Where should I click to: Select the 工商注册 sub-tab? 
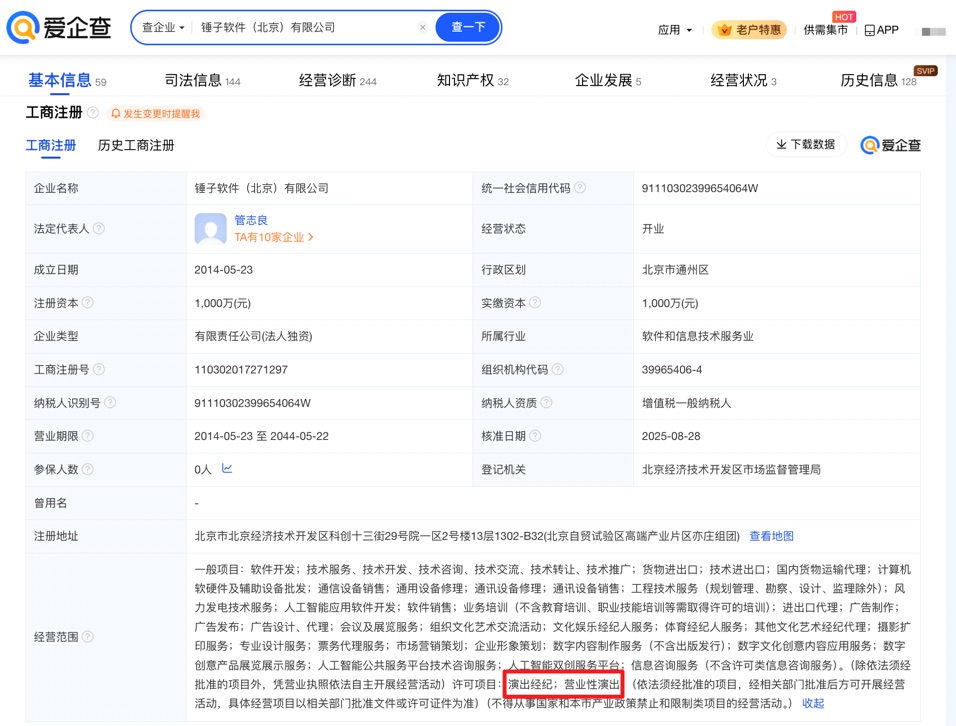point(51,146)
